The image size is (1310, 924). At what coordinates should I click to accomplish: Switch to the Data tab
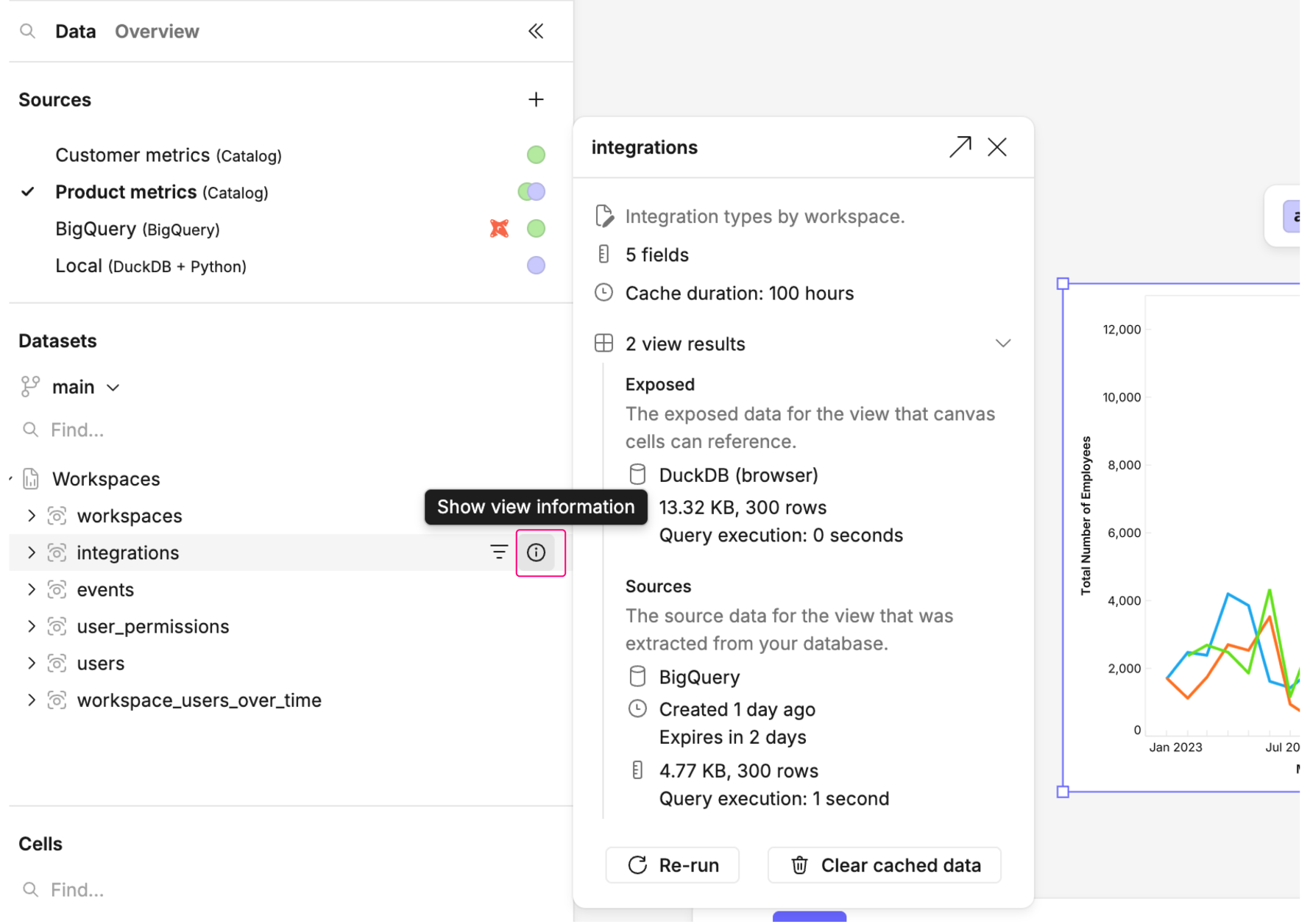75,32
